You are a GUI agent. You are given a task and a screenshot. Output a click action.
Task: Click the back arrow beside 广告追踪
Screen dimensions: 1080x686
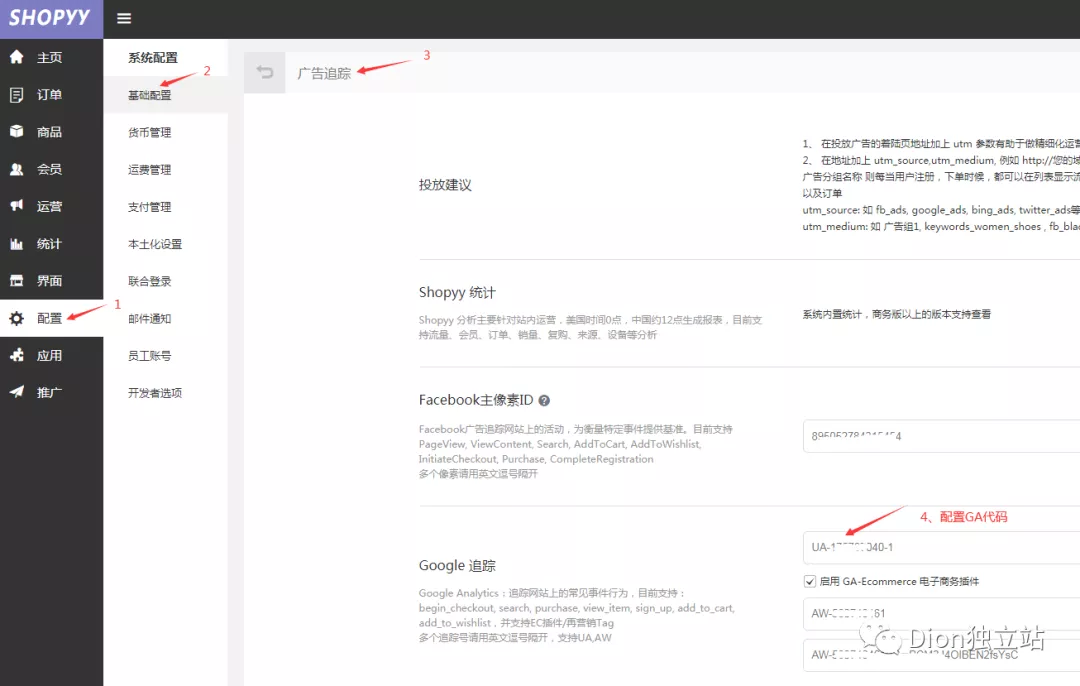pyautogui.click(x=264, y=73)
